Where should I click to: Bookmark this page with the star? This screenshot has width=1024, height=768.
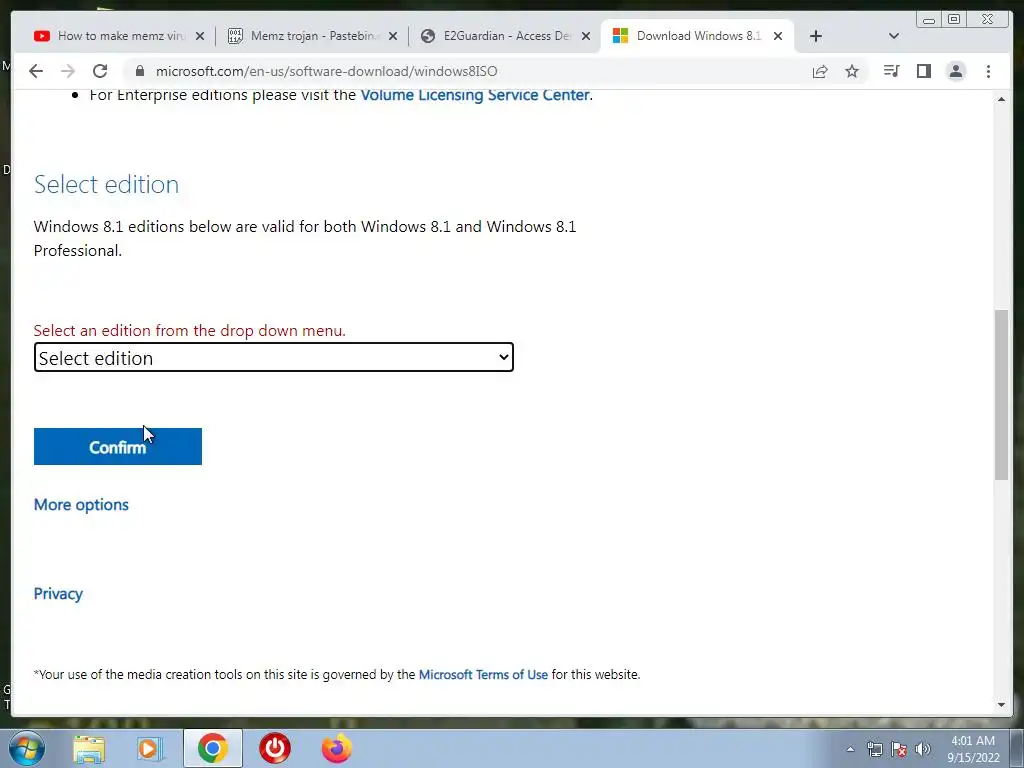click(x=852, y=71)
